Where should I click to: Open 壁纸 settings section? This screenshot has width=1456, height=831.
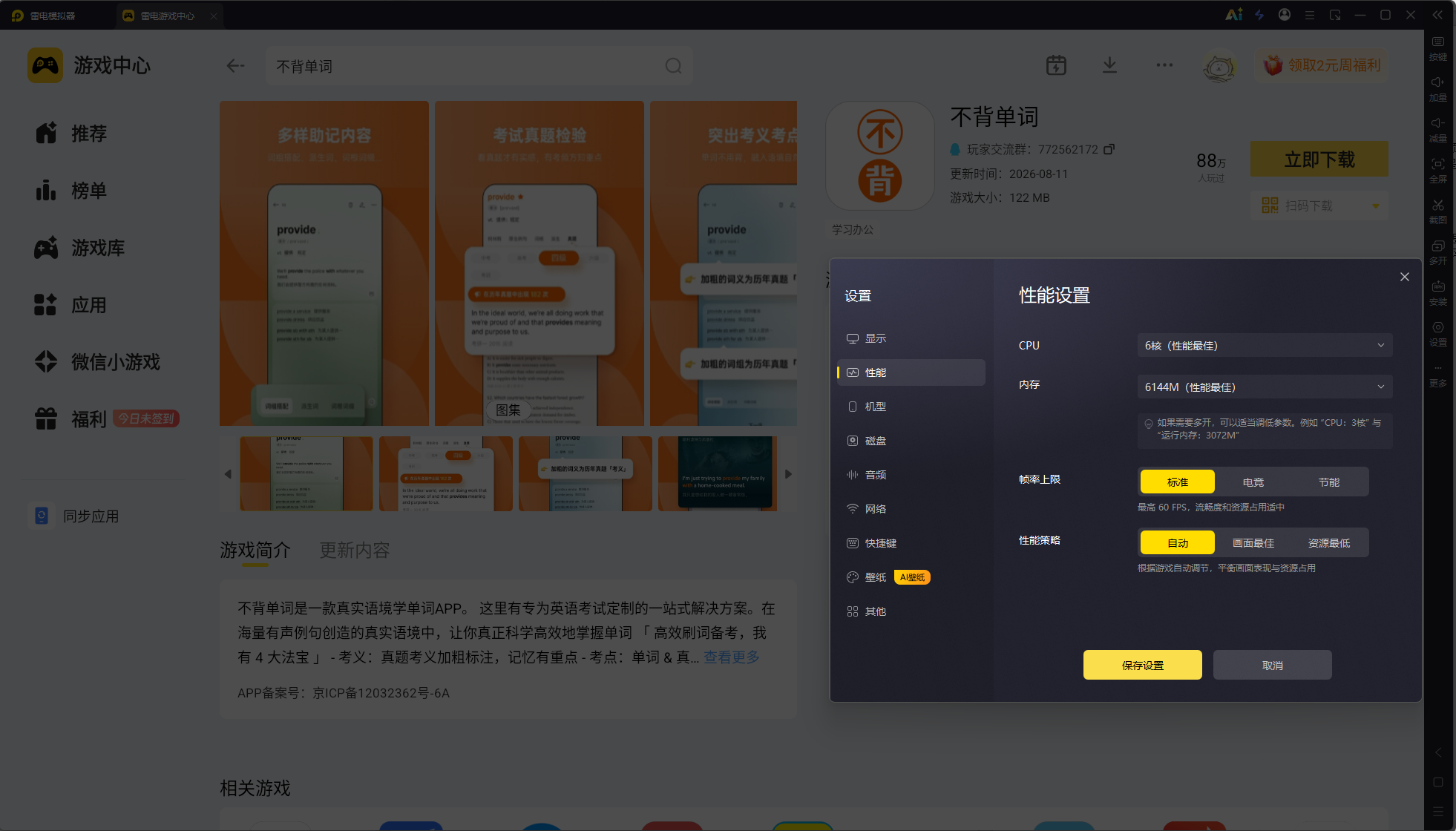pos(911,577)
